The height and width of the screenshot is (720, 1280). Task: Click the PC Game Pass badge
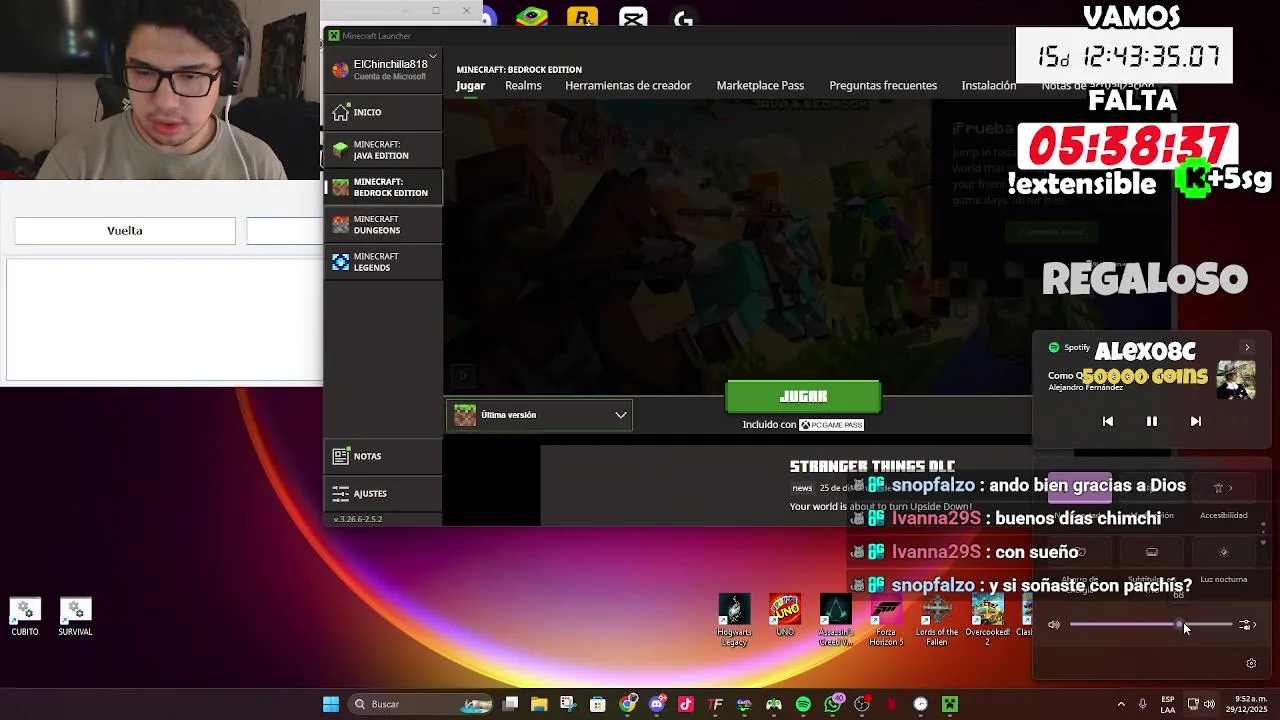pos(831,425)
